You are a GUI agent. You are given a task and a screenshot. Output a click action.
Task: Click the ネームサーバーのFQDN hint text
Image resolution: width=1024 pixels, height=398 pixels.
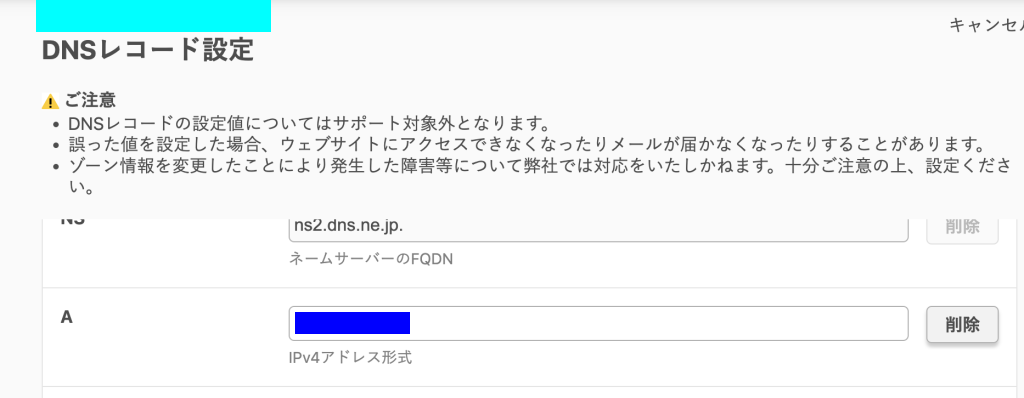(371, 259)
